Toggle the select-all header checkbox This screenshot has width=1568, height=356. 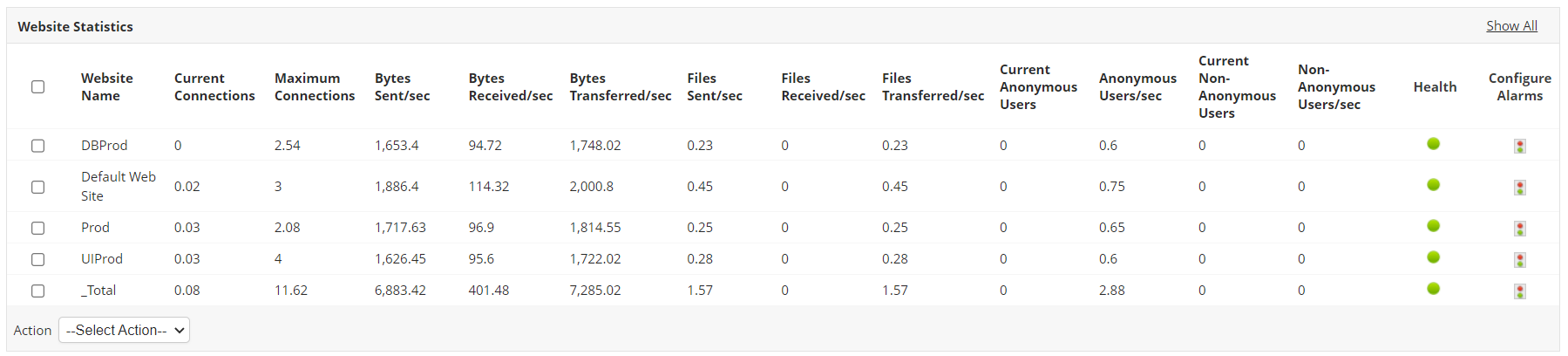(37, 87)
